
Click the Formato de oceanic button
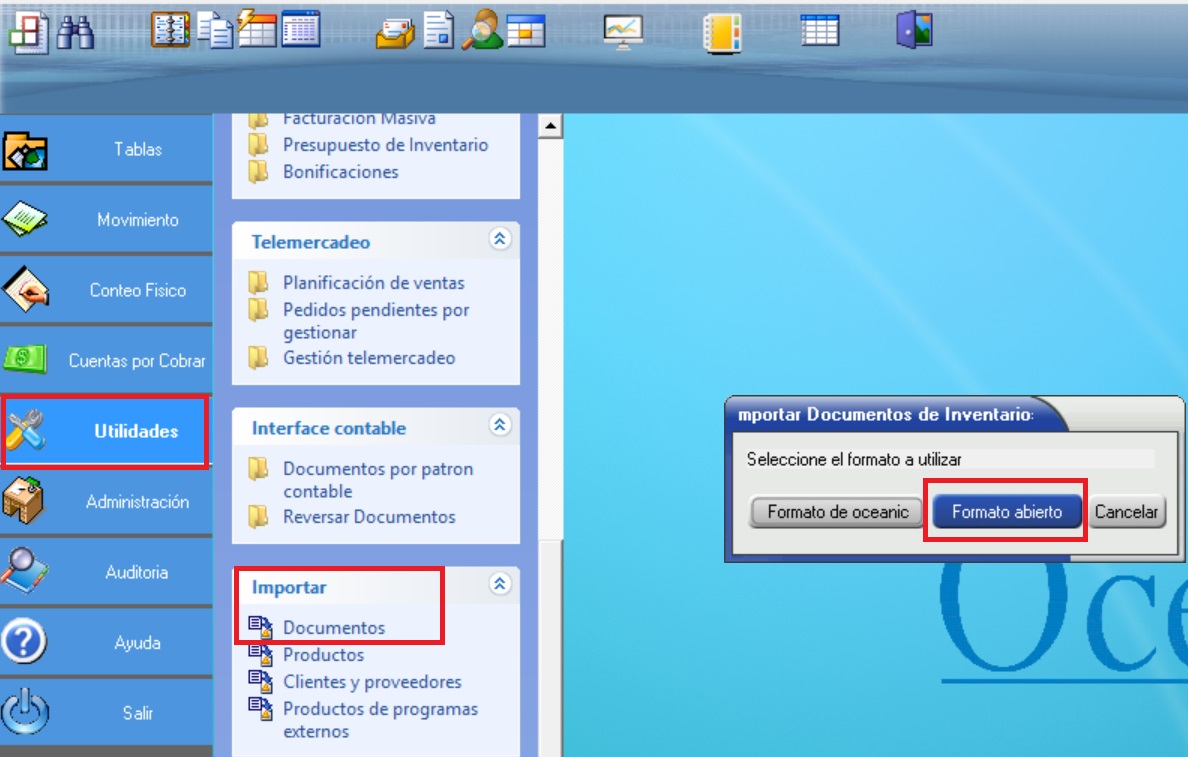point(837,512)
